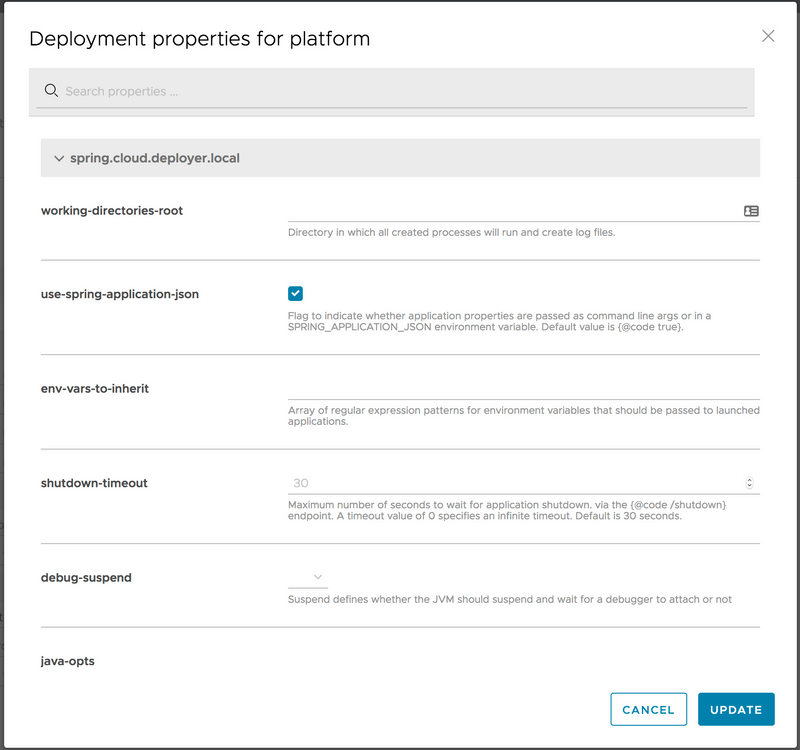Click the down stepper arrow on shutdown-timeout

tap(748, 486)
